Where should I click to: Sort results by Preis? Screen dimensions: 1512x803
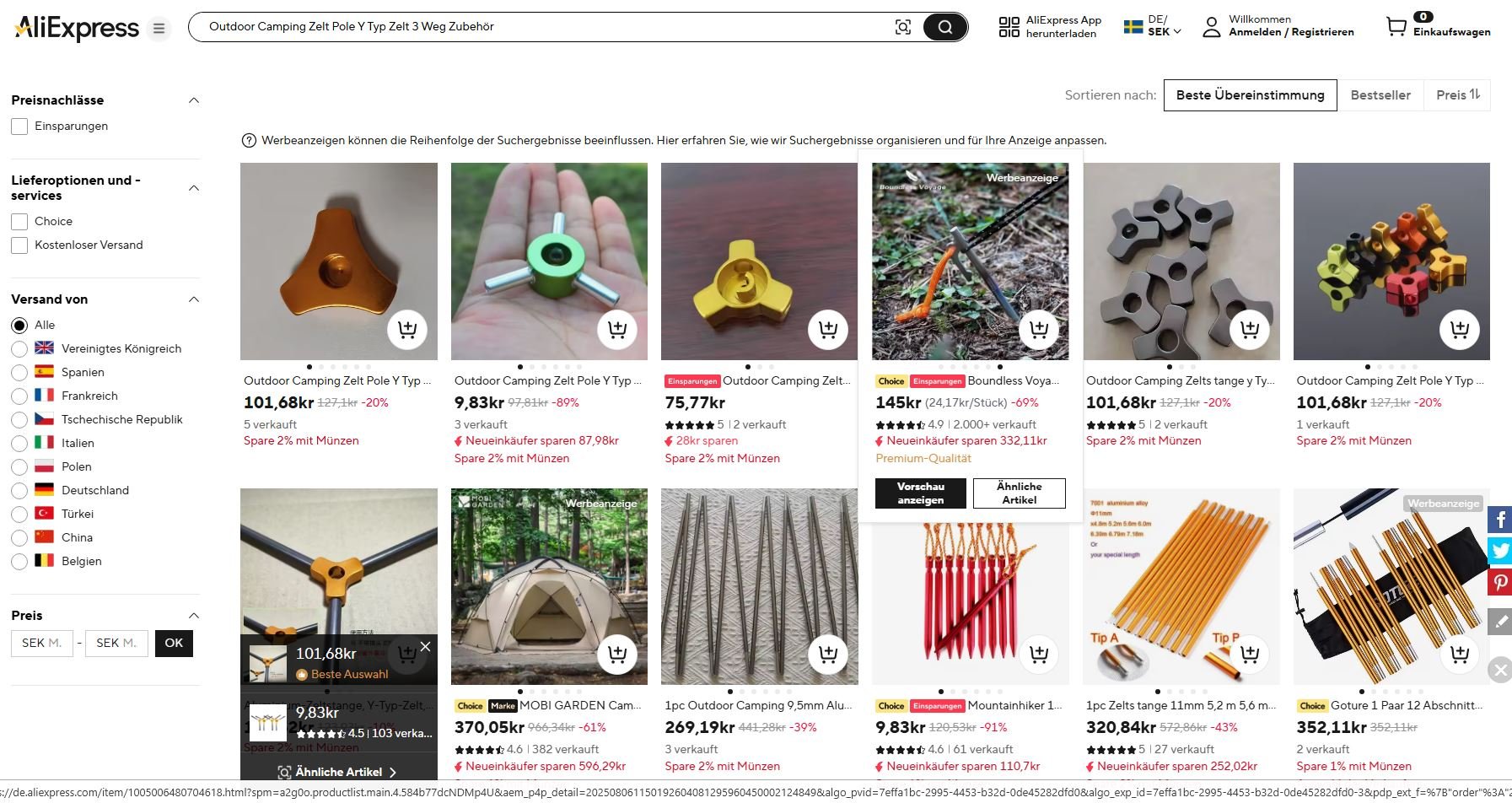pyautogui.click(x=1457, y=95)
